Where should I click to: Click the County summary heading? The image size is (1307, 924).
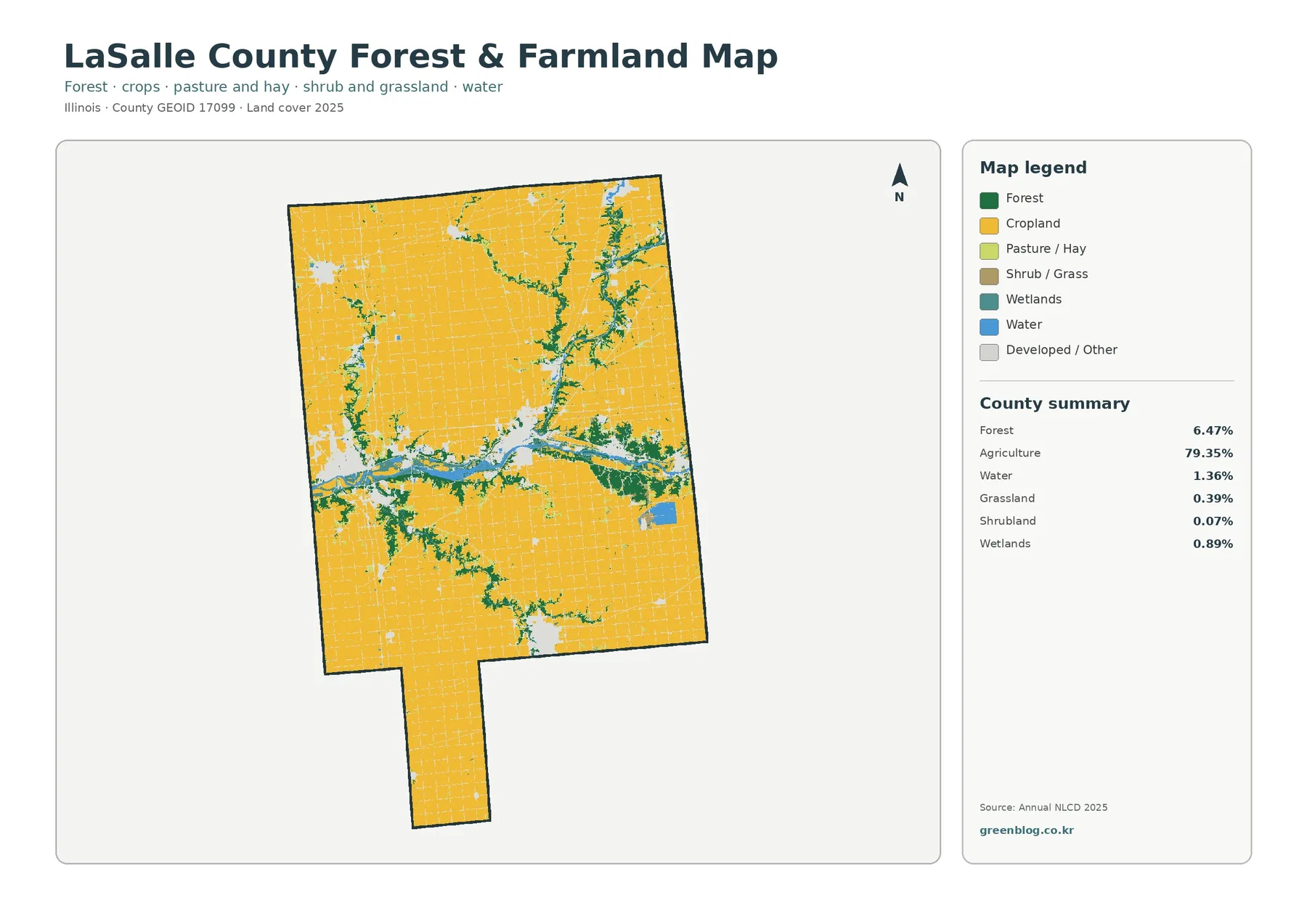(x=1054, y=404)
